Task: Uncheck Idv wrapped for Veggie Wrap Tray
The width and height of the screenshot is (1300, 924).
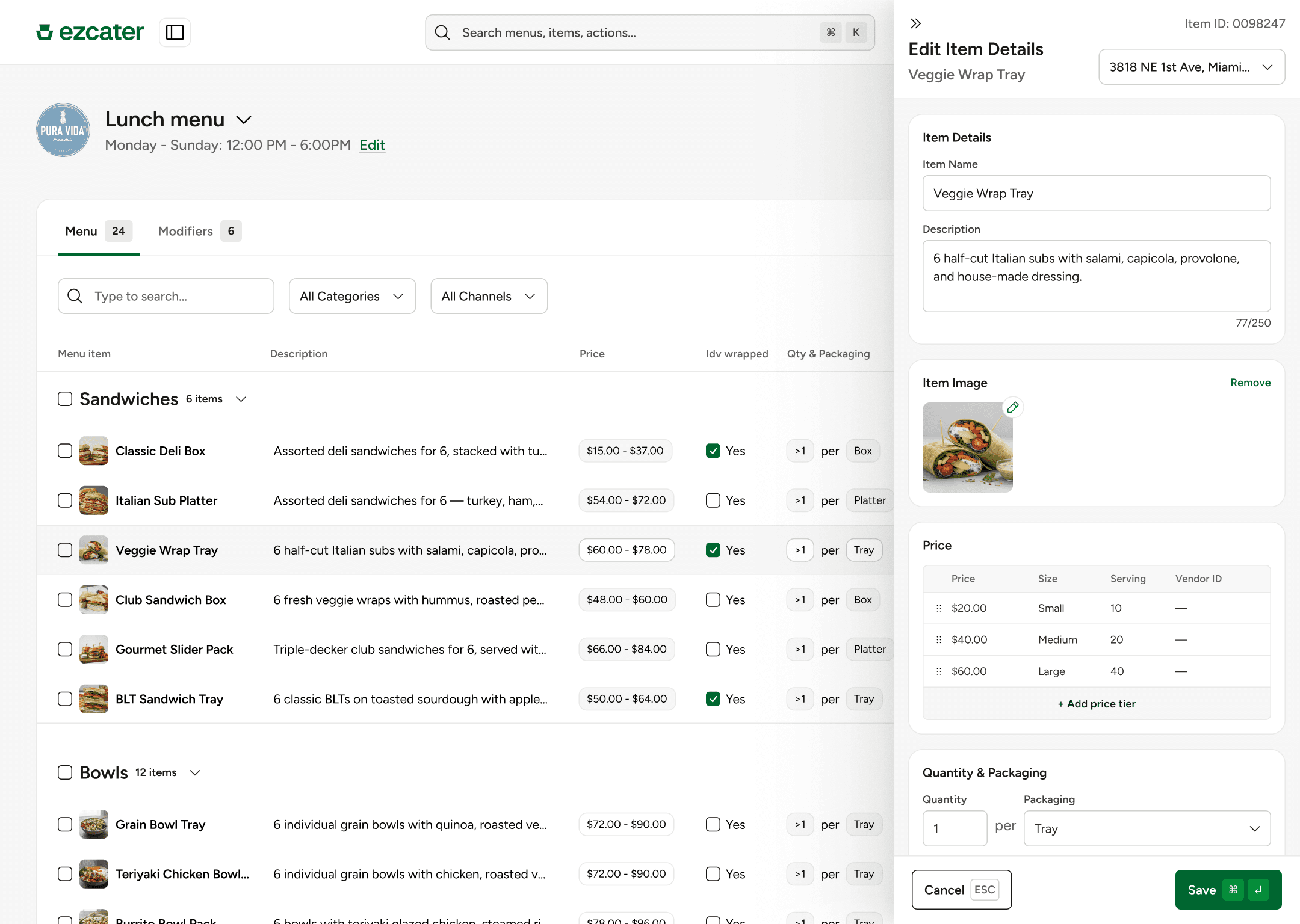Action: tap(713, 550)
